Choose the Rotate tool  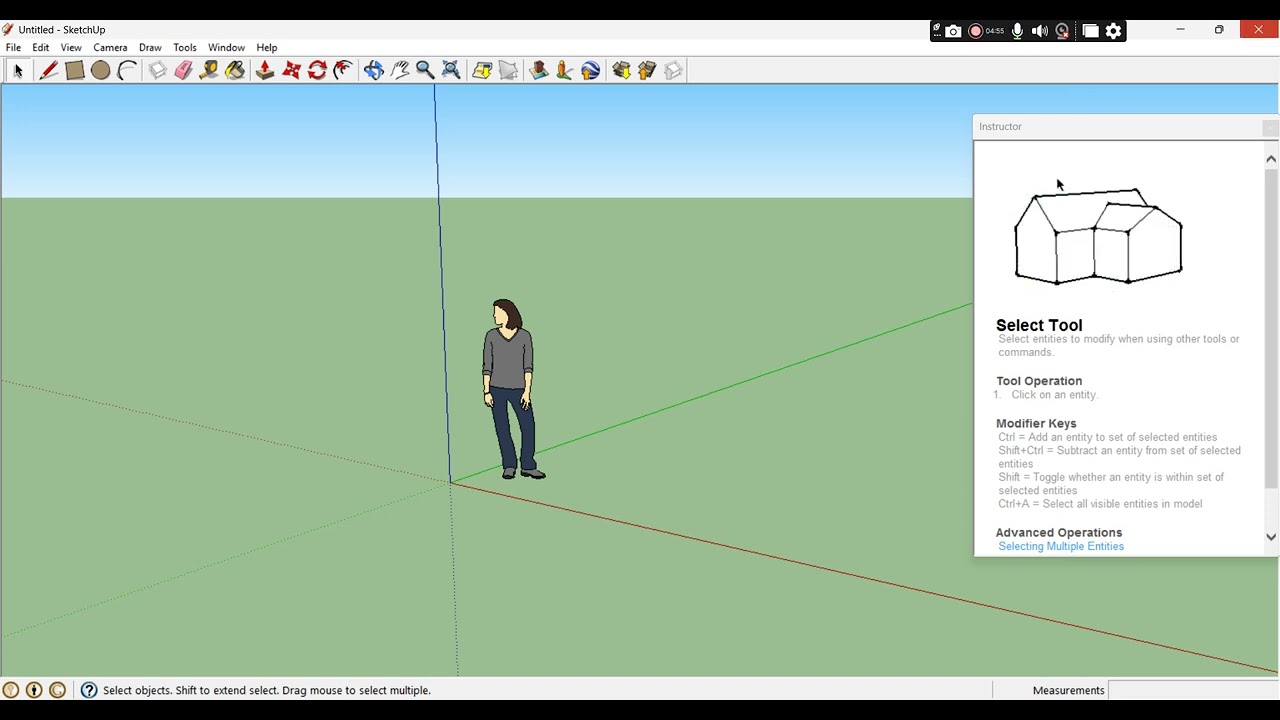317,70
